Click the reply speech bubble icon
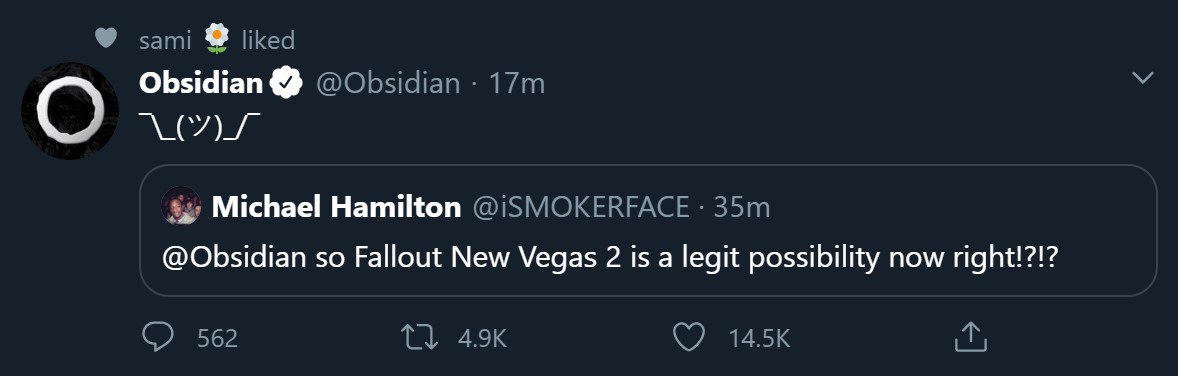Screen dimensions: 1178x376 pos(158,337)
